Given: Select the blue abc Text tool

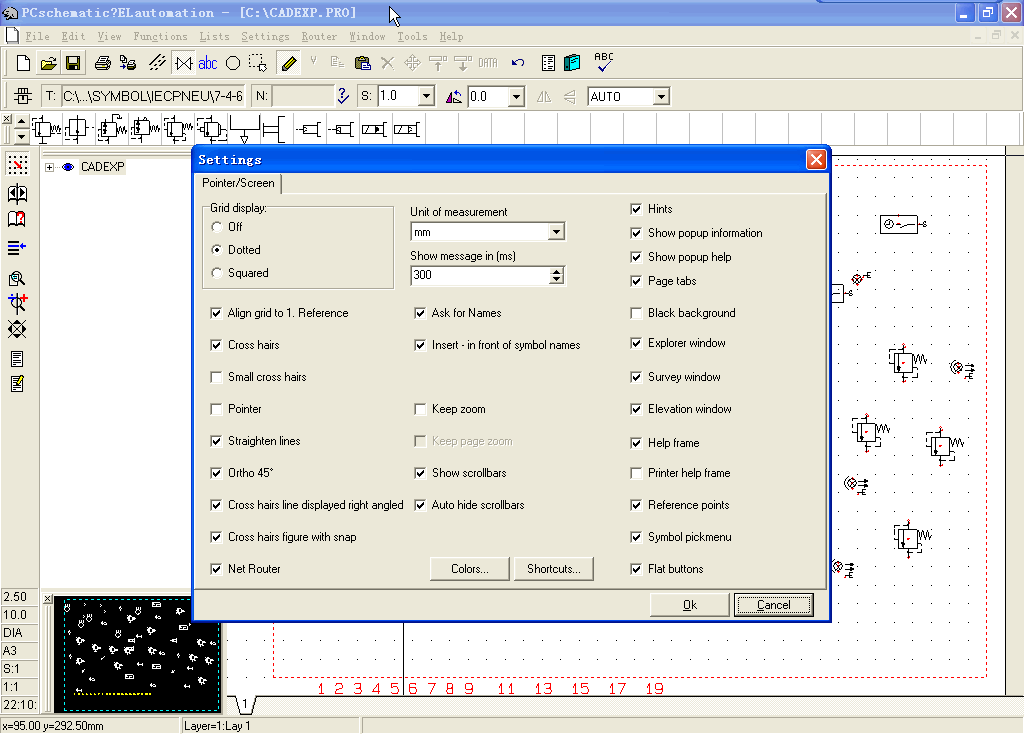Looking at the screenshot, I should click(208, 63).
